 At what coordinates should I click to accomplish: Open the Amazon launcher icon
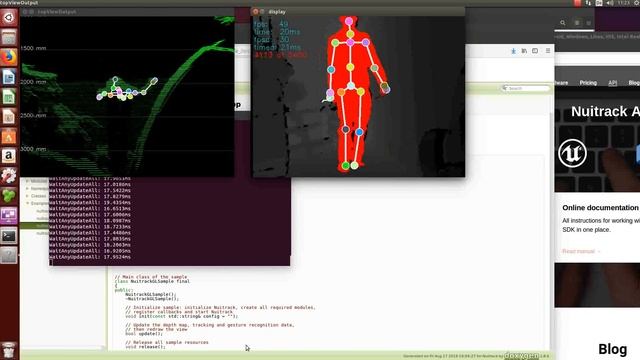9,156
